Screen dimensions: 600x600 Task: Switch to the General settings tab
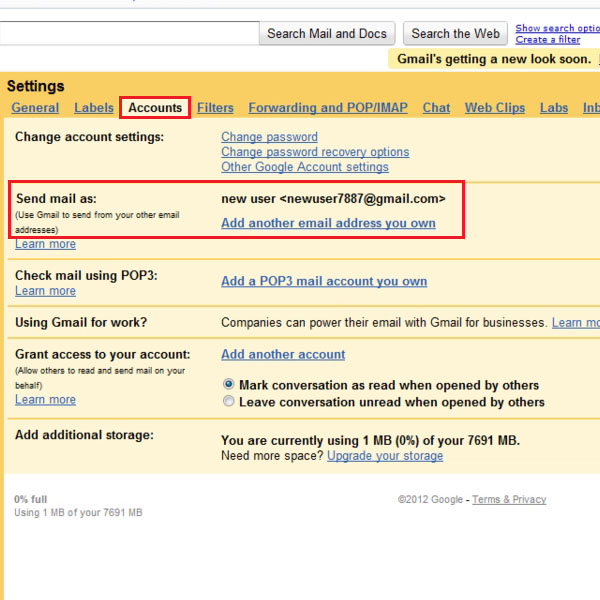35,108
